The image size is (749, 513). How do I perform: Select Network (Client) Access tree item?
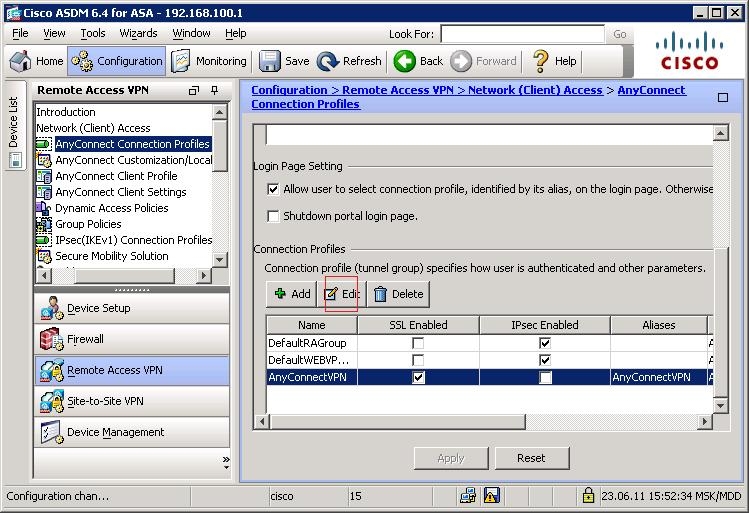point(93,128)
